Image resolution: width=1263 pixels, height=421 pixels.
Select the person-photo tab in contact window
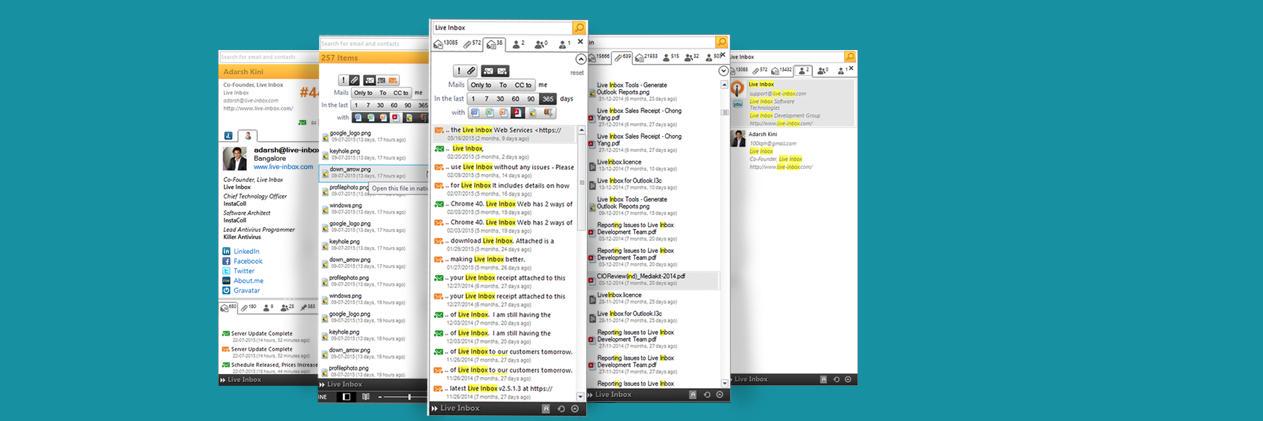point(249,133)
